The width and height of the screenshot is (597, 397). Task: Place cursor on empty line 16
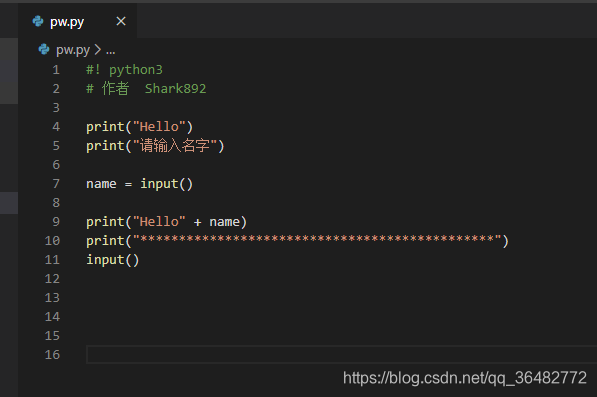coord(341,355)
